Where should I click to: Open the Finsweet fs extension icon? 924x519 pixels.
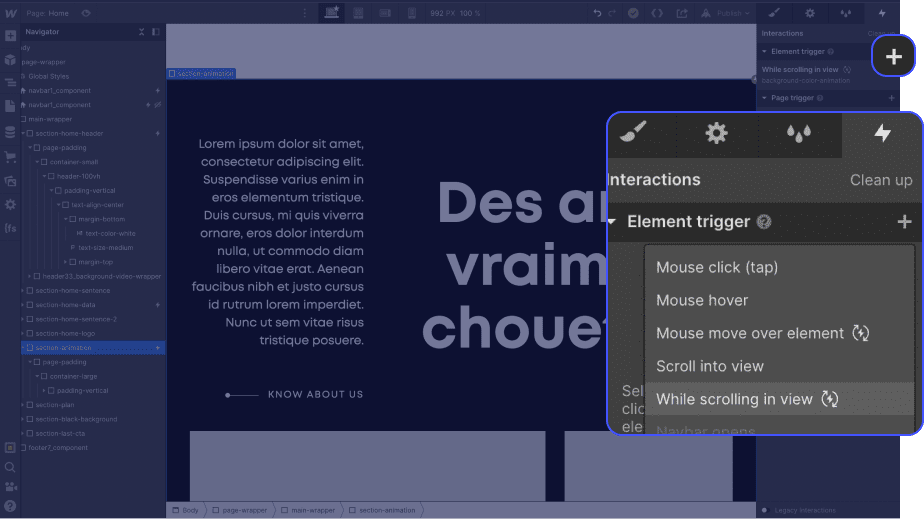pyautogui.click(x=10, y=228)
